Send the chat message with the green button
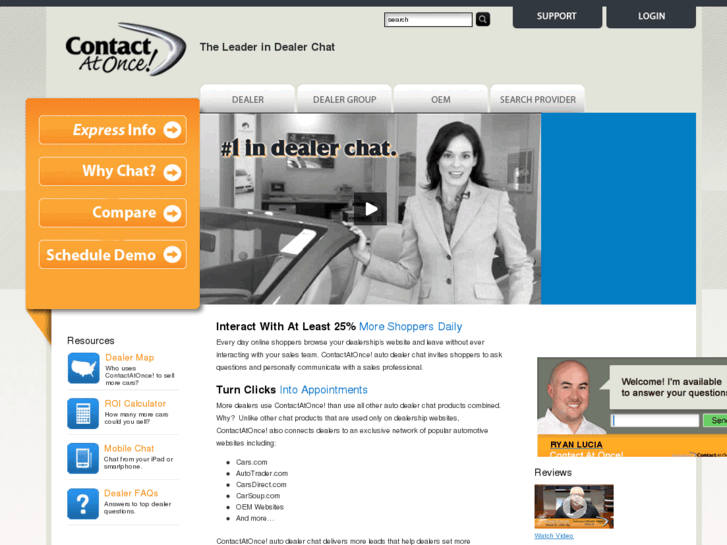This screenshot has width=727, height=545. [x=715, y=420]
